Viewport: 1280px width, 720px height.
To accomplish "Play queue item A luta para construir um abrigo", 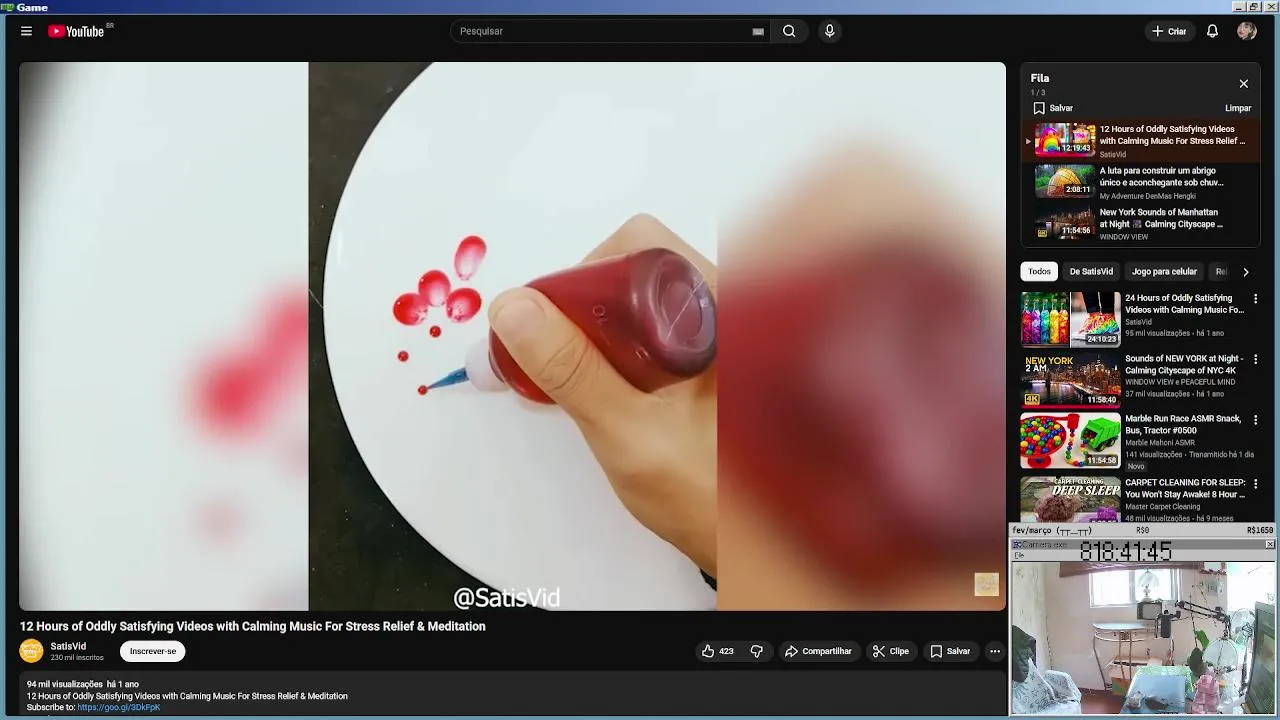I will point(1140,182).
